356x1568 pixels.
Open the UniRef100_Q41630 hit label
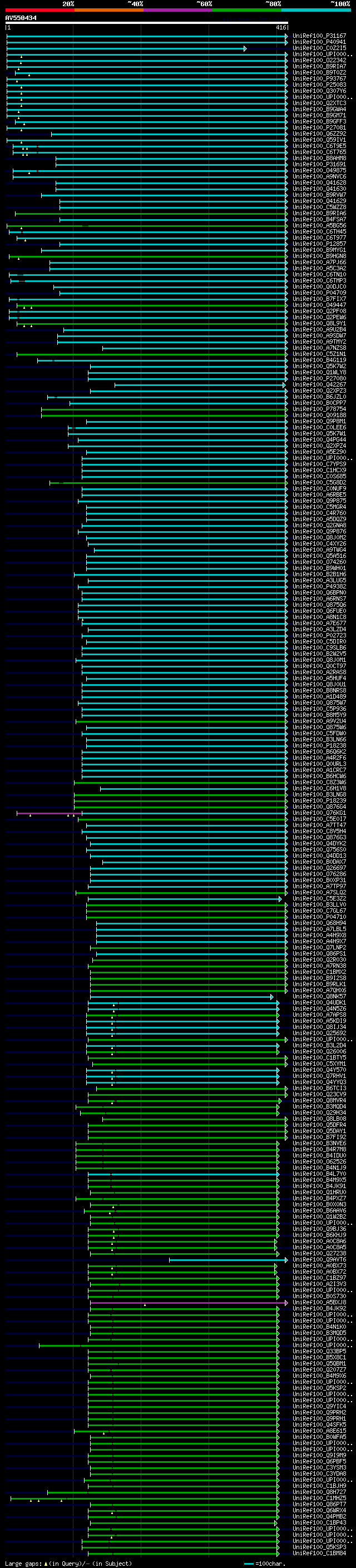(319, 189)
